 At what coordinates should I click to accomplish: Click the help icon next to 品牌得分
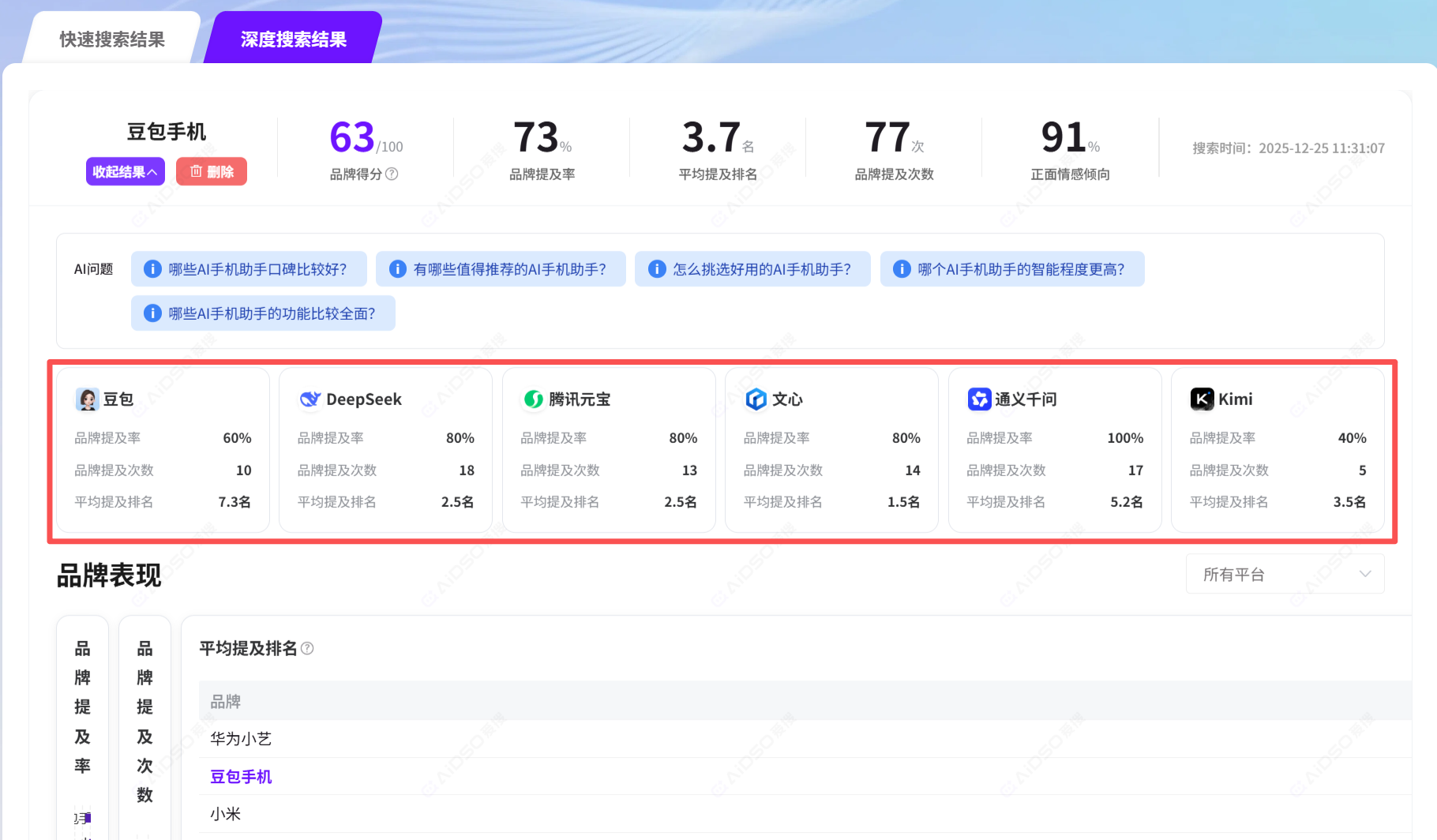pyautogui.click(x=392, y=174)
